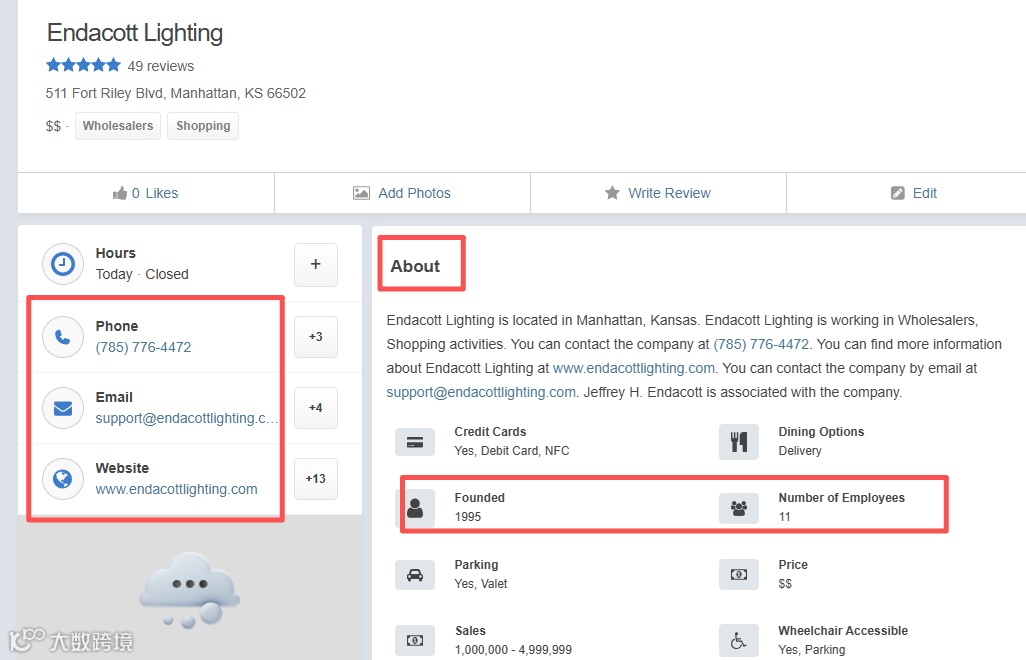Click the star icon beside Write Review

coord(612,192)
